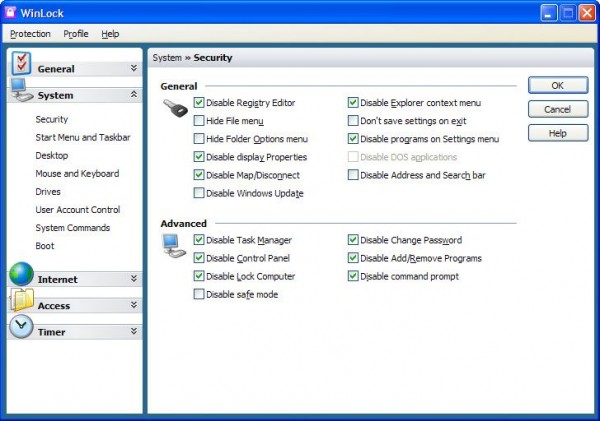Screen dimensions: 600x421
Task: Uncheck Disable Explorer context menu
Action: pyautogui.click(x=353, y=103)
